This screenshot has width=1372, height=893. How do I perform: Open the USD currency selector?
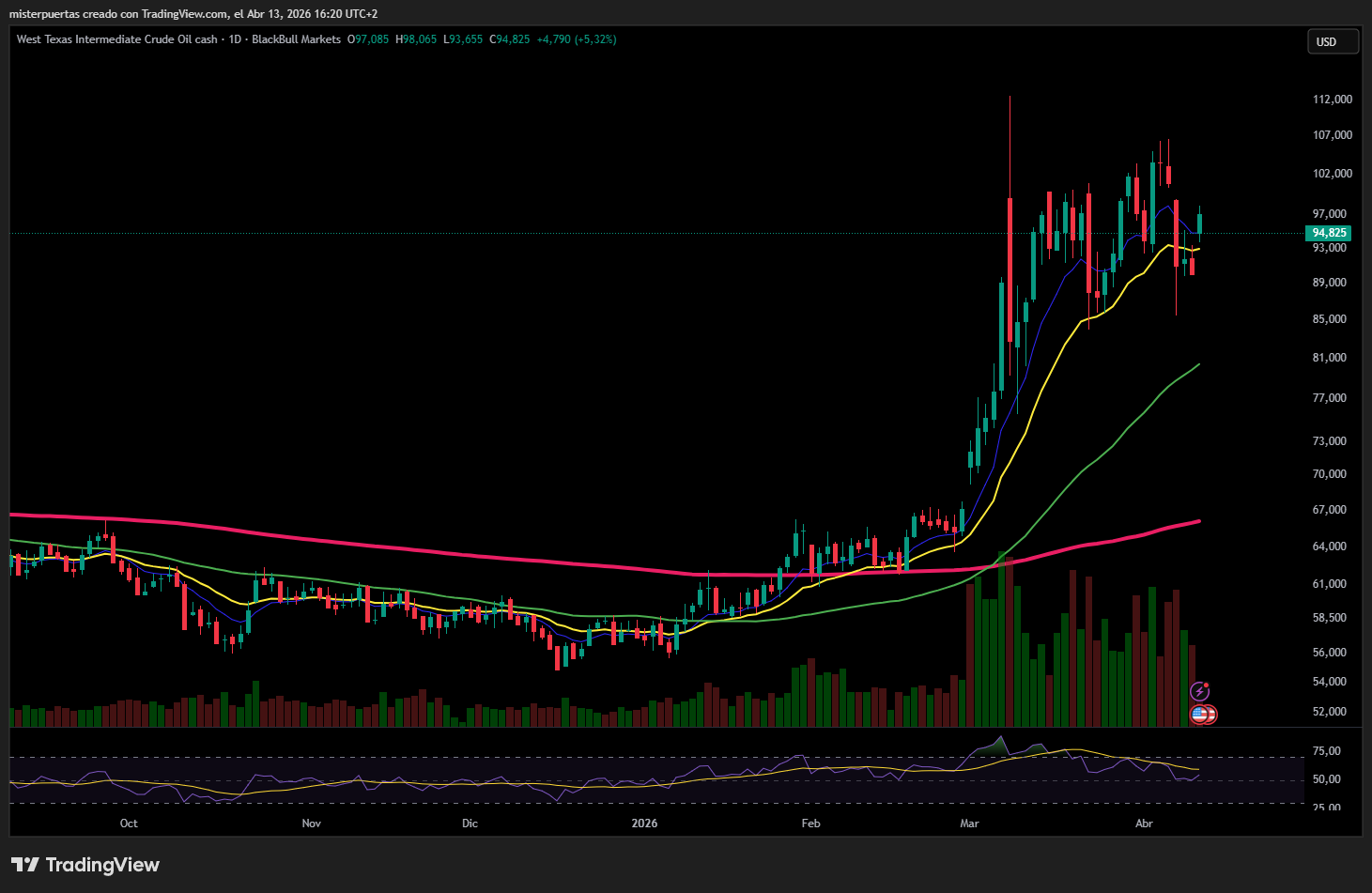[1332, 41]
